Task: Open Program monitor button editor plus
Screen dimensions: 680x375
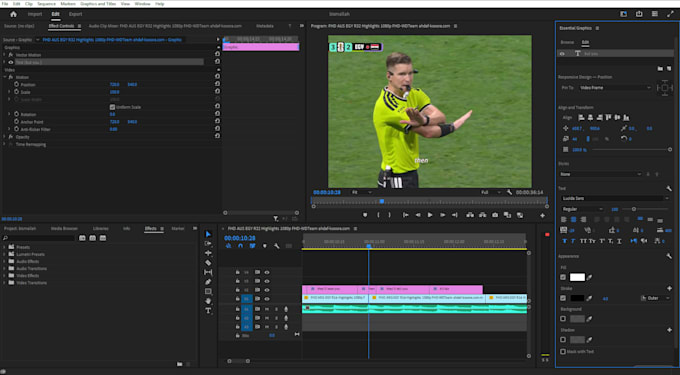Action: pyautogui.click(x=542, y=215)
